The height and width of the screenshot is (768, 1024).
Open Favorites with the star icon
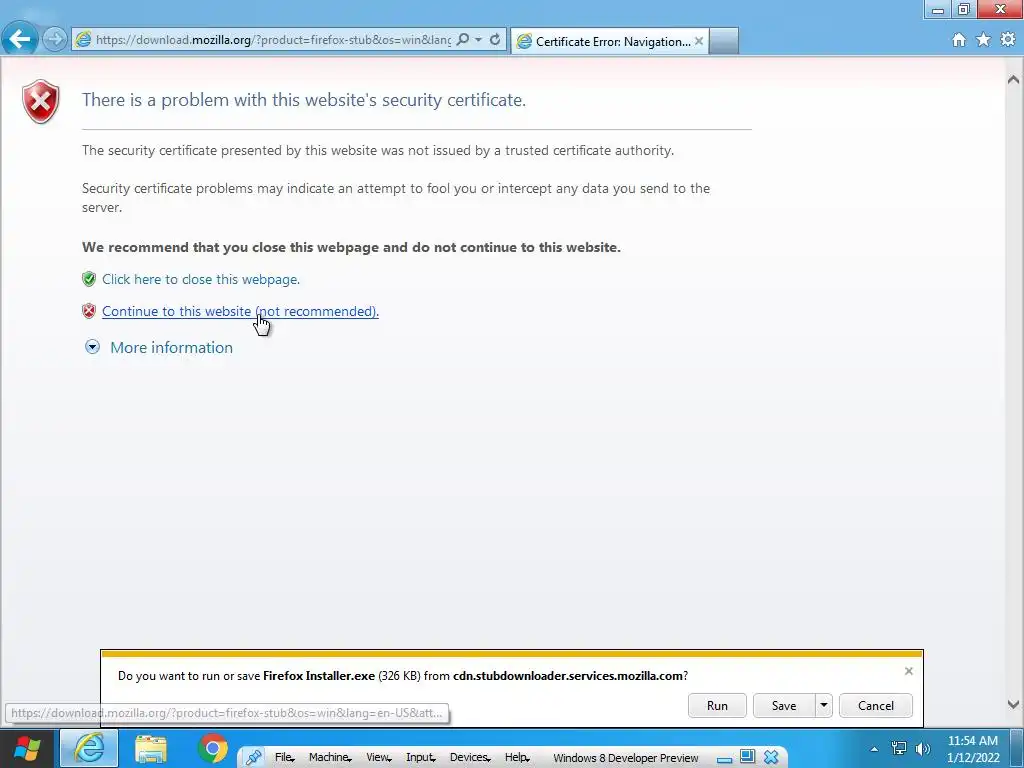[x=983, y=40]
